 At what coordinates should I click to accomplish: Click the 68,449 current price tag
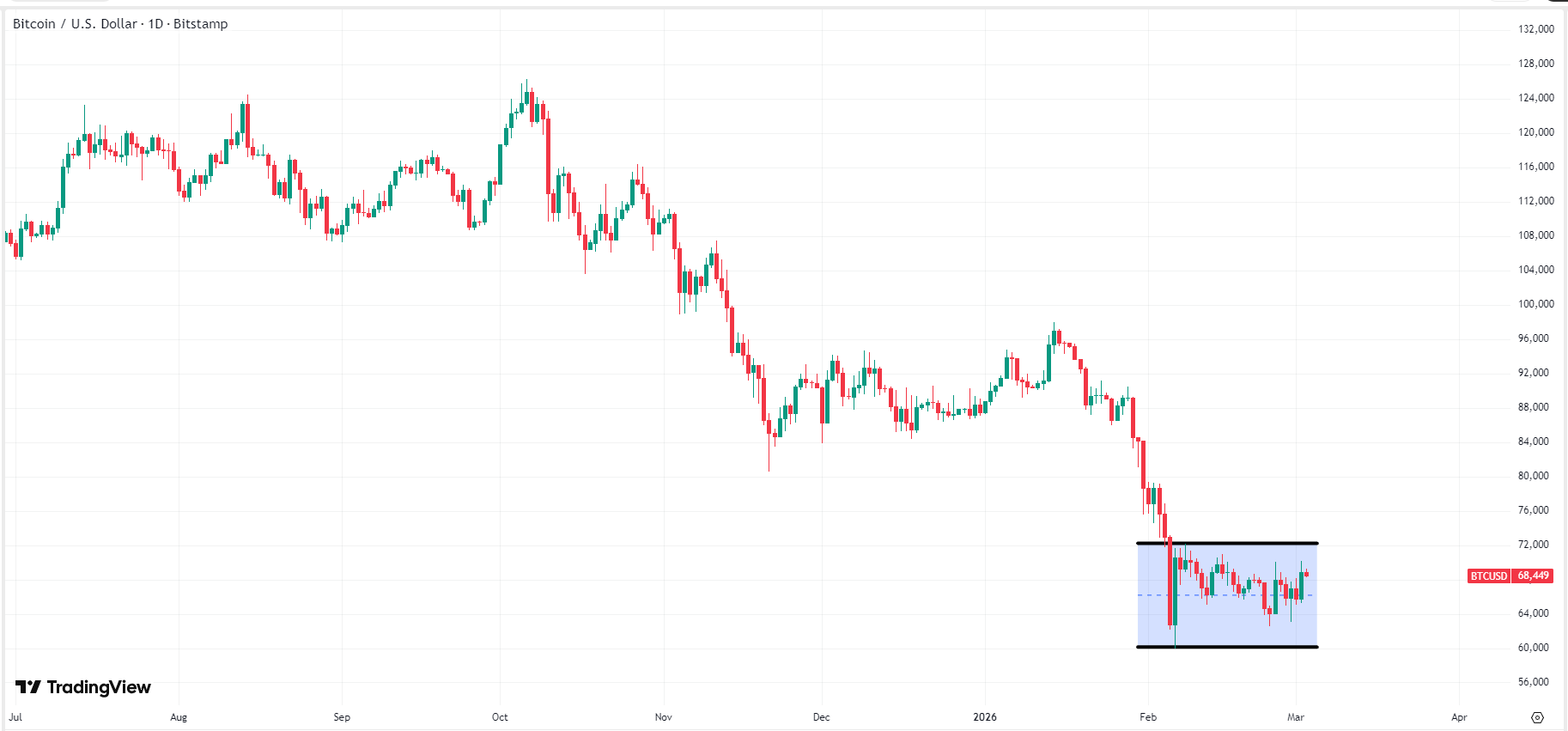(1533, 576)
